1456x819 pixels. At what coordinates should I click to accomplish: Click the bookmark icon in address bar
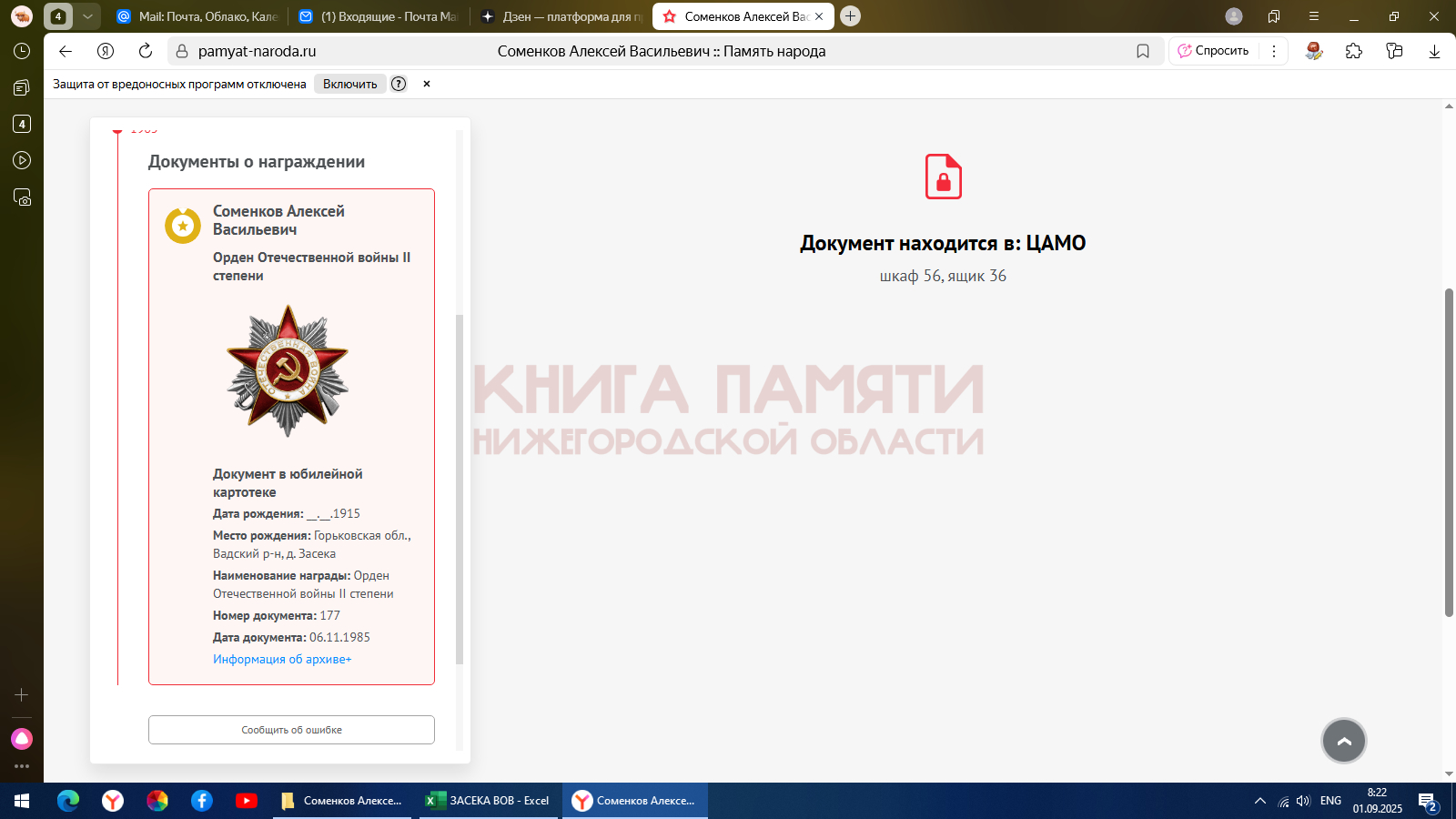1143,51
